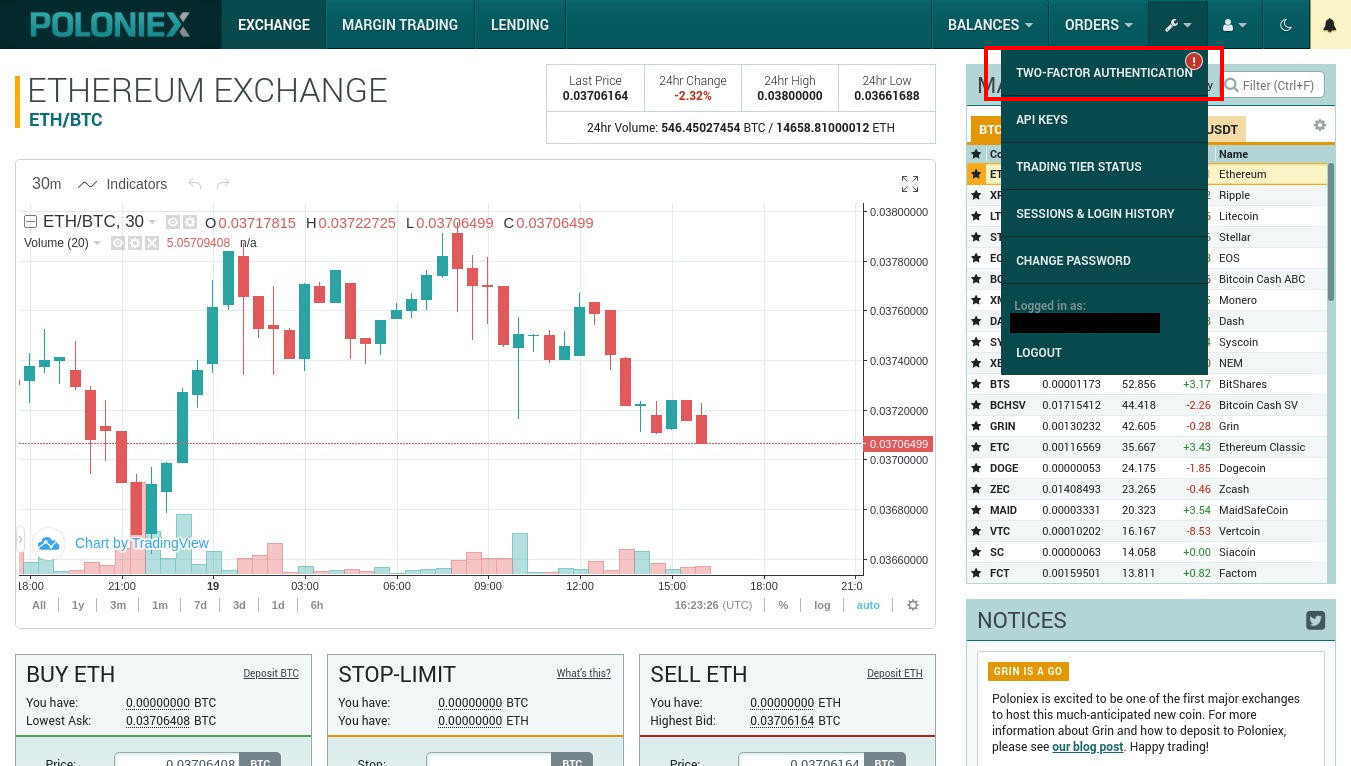
Task: Choose Logout from the settings menu
Action: coord(1038,352)
